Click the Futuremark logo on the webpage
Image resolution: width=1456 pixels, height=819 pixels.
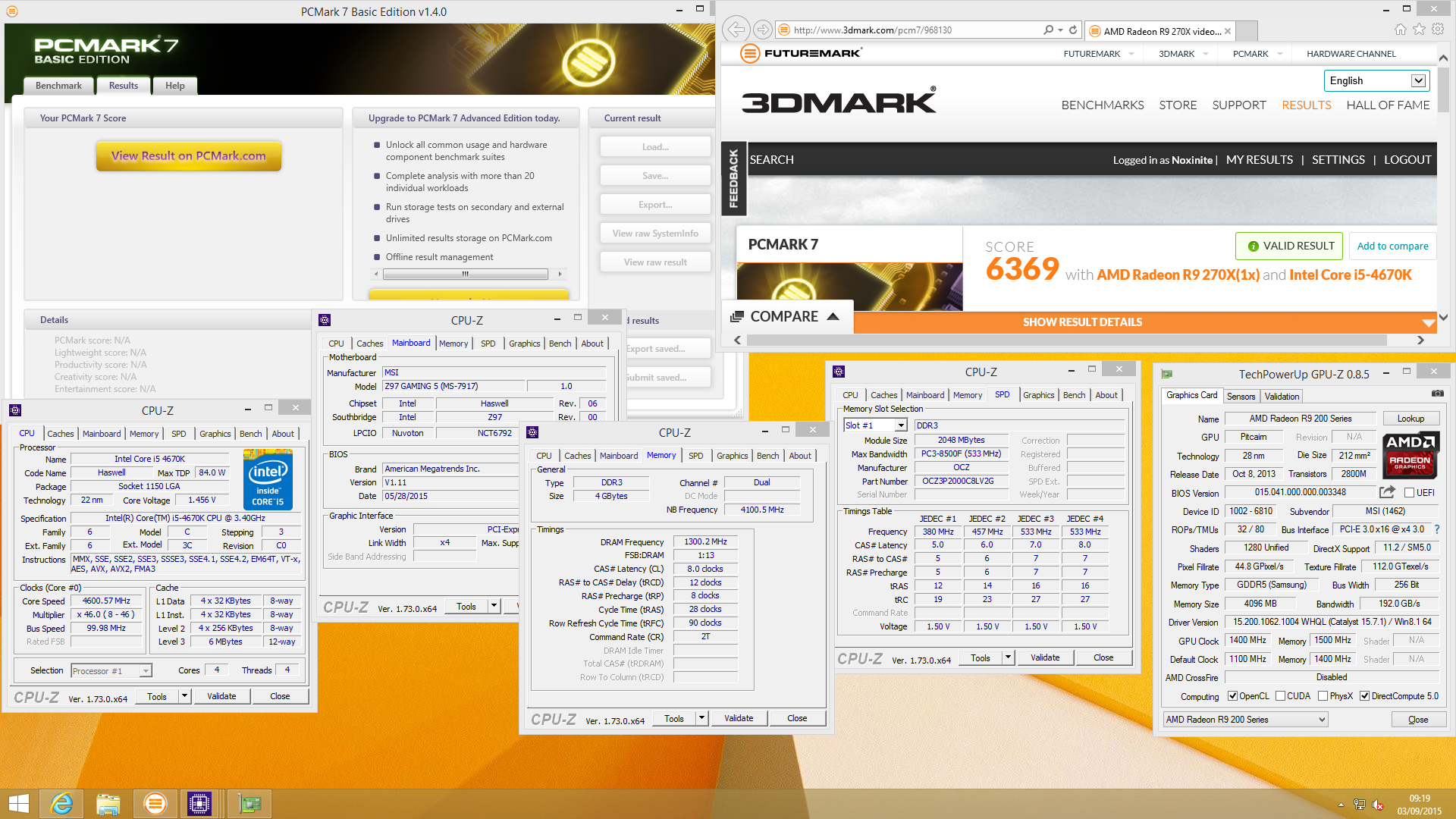[x=802, y=53]
